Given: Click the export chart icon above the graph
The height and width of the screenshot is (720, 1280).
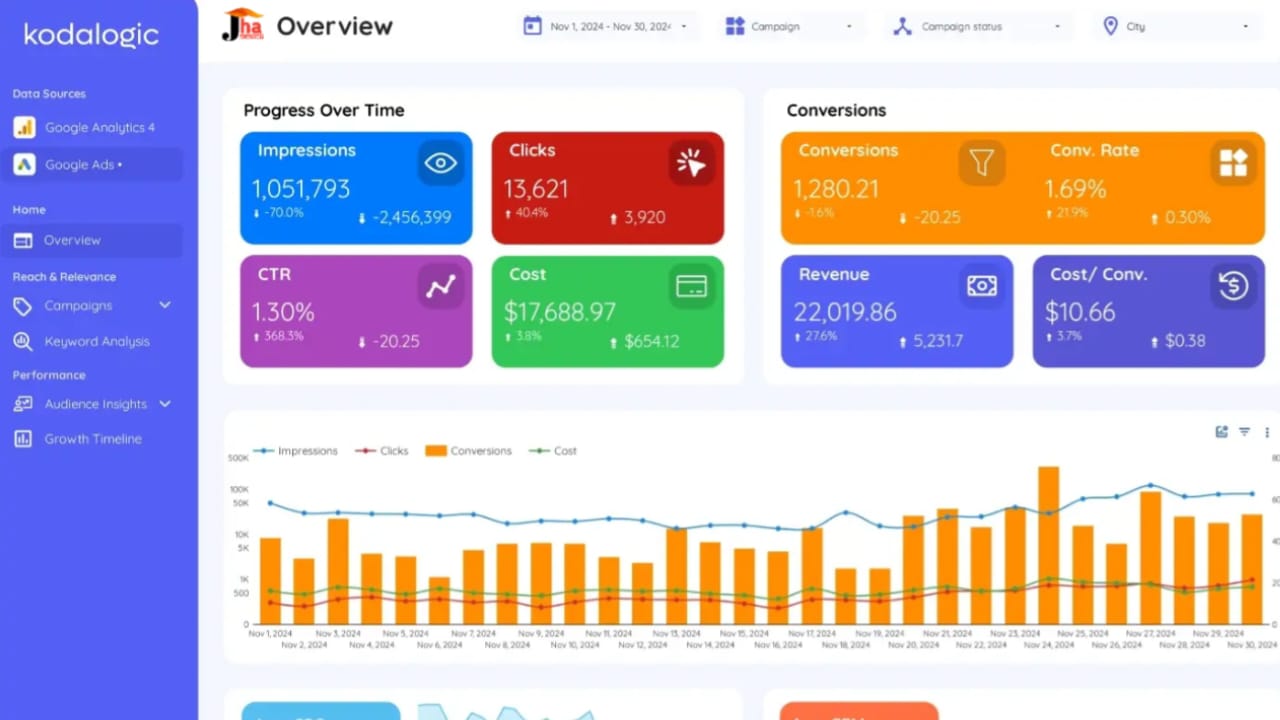Looking at the screenshot, I should tap(1221, 432).
